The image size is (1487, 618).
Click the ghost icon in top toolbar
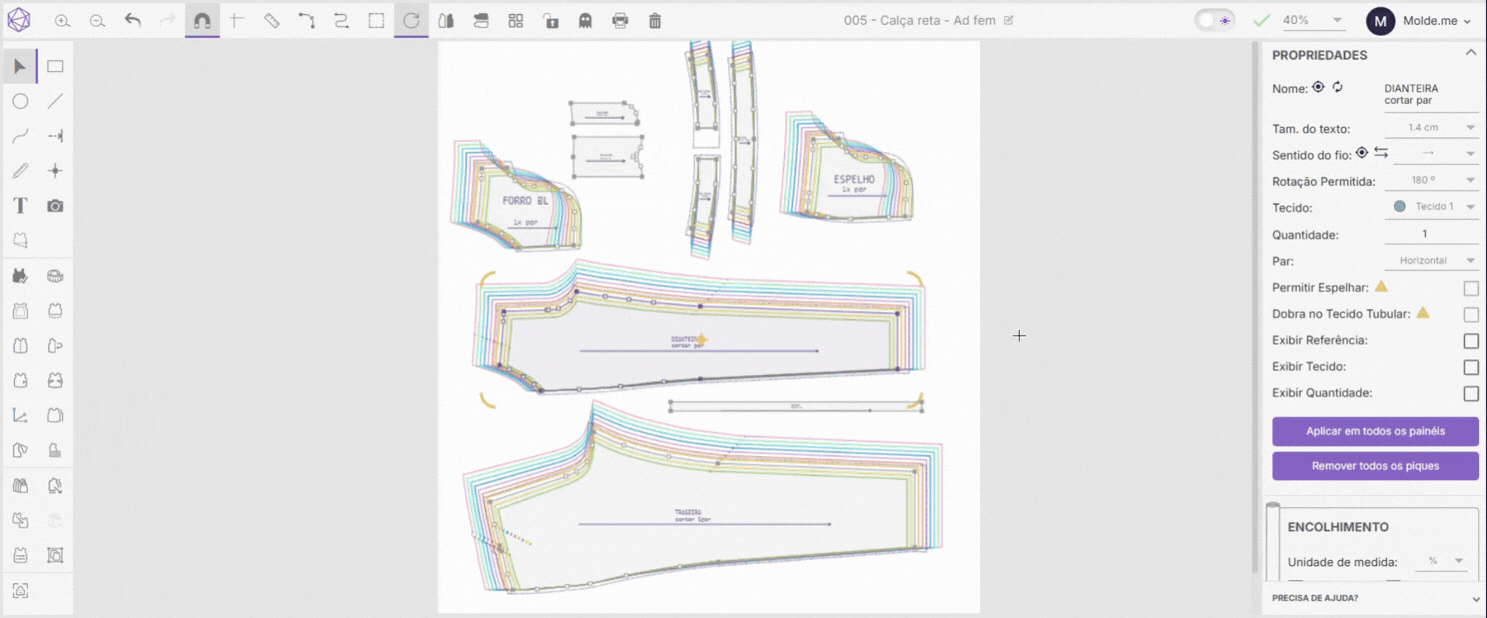tap(585, 21)
